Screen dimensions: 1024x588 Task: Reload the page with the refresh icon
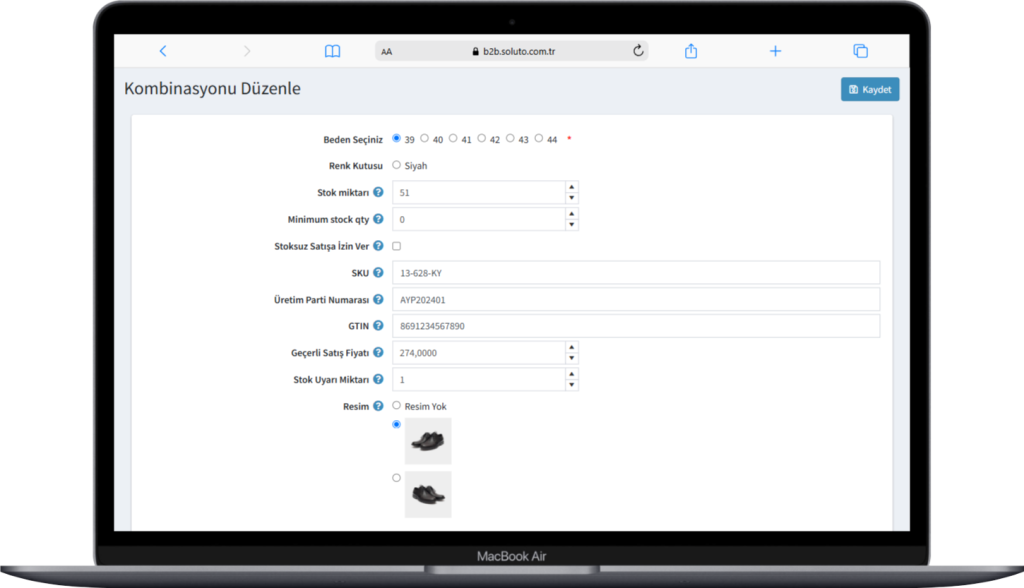638,51
